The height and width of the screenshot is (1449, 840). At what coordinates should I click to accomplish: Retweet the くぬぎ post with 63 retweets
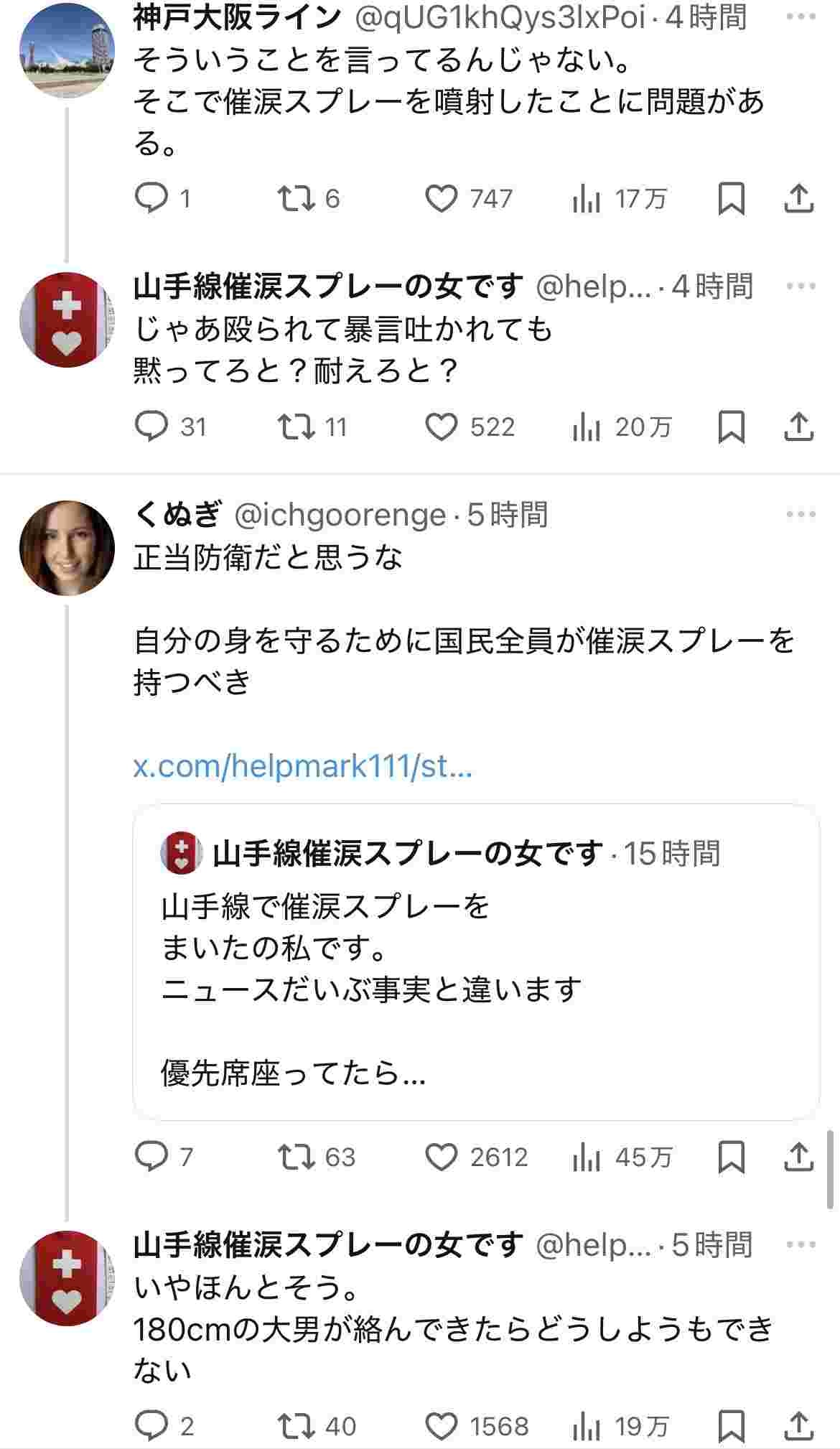coord(297,1157)
